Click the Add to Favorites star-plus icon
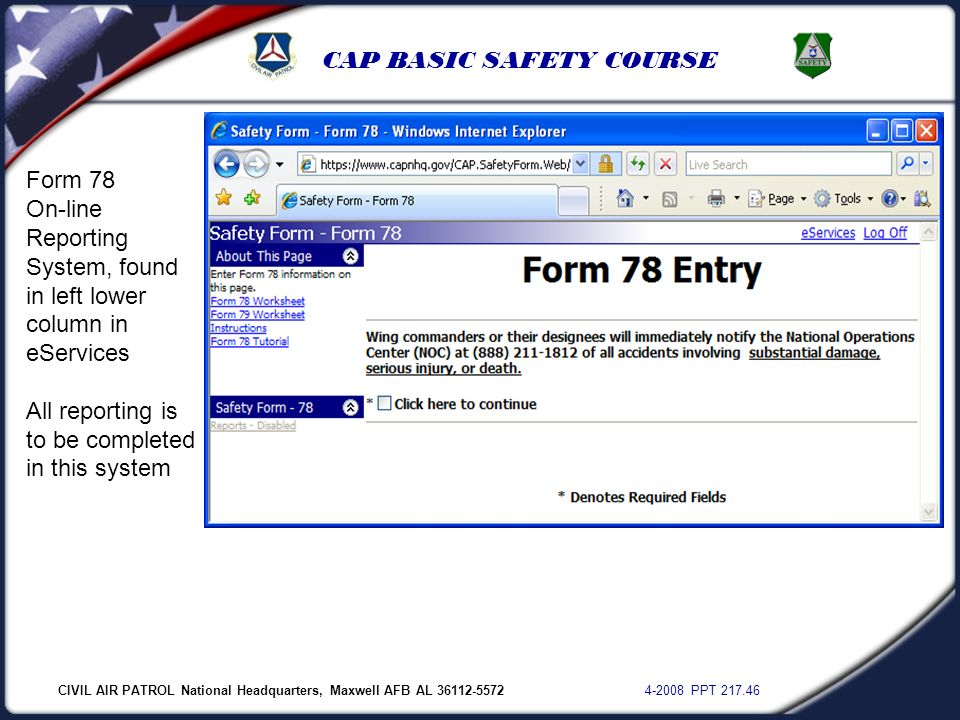The height and width of the screenshot is (720, 960). point(252,198)
